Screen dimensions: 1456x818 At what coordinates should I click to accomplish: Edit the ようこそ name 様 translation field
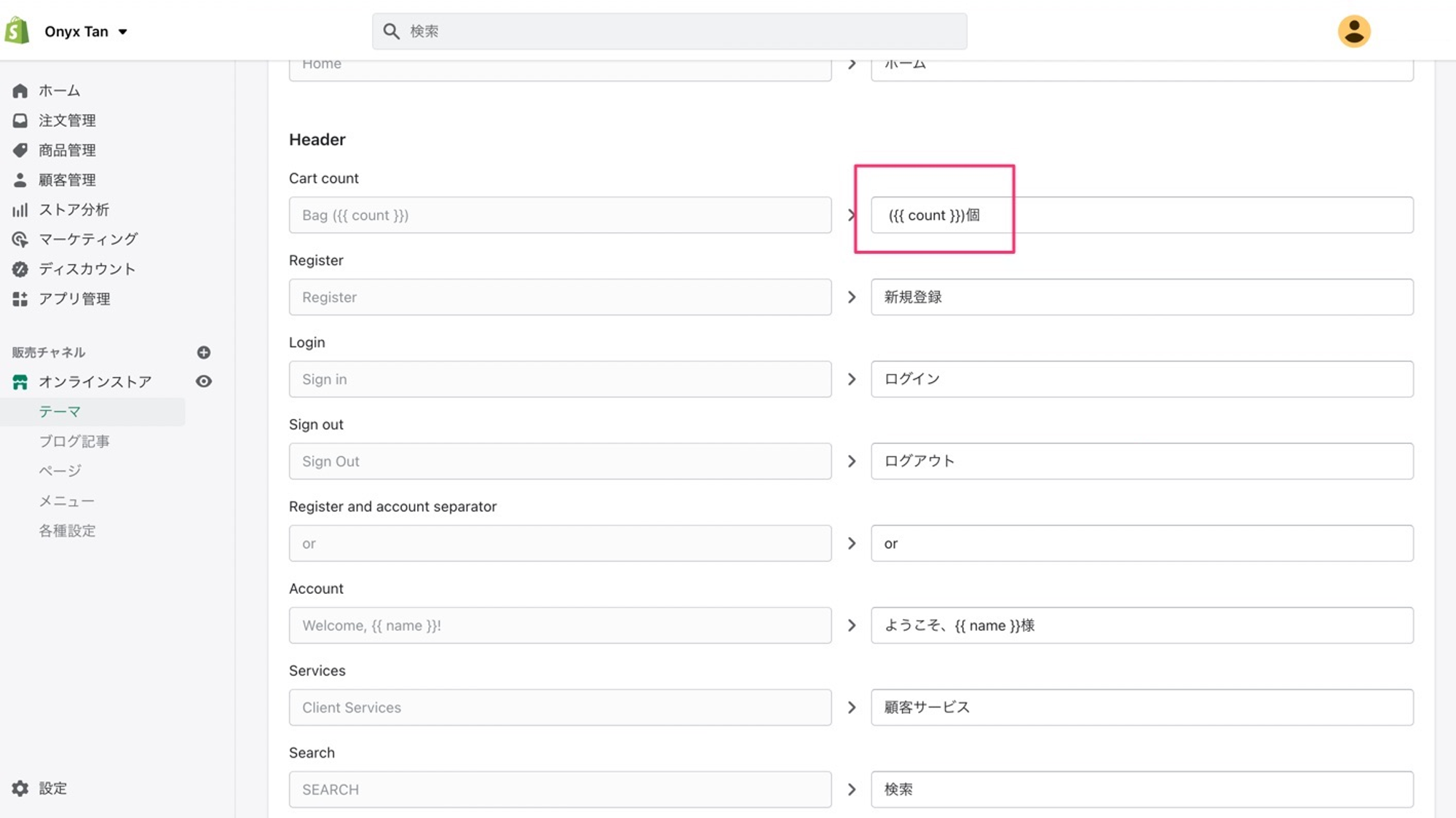1142,625
